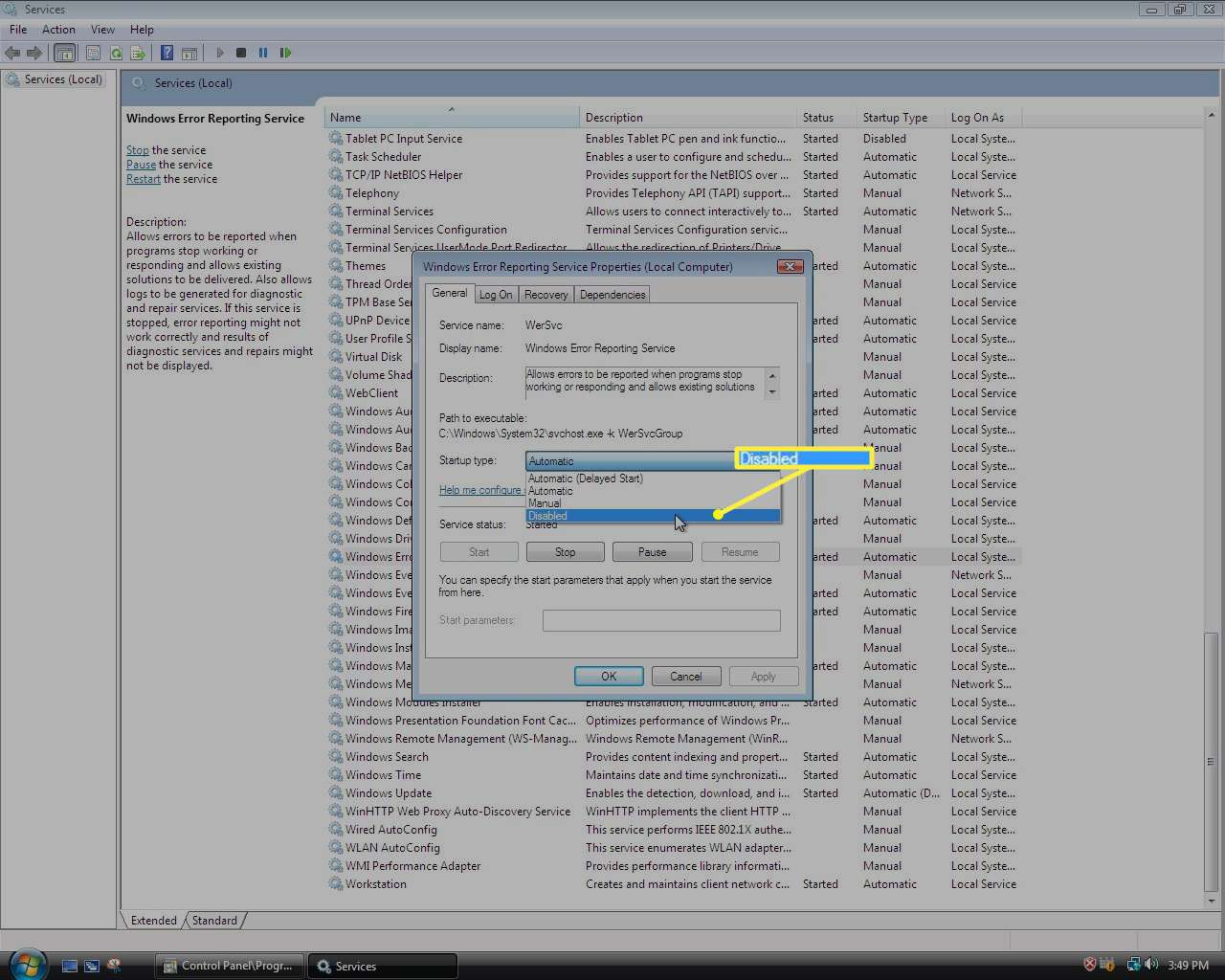Click the Export List toolbar icon
This screenshot has width=1225, height=980.
138,53
